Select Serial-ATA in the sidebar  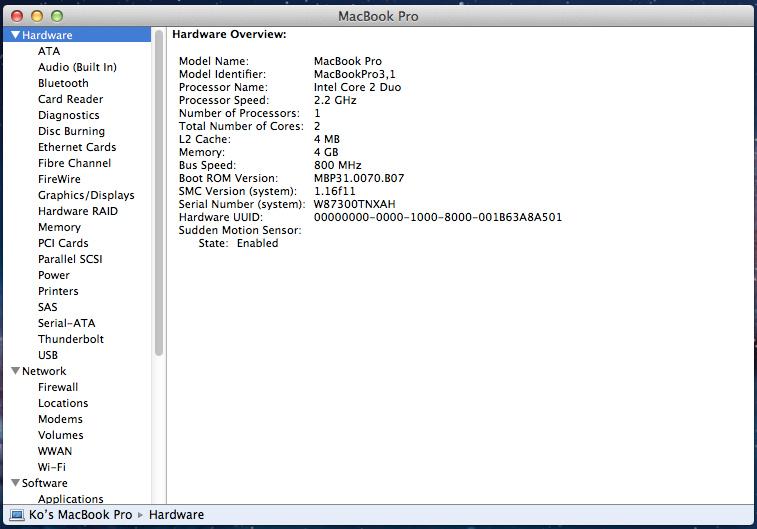(x=67, y=323)
